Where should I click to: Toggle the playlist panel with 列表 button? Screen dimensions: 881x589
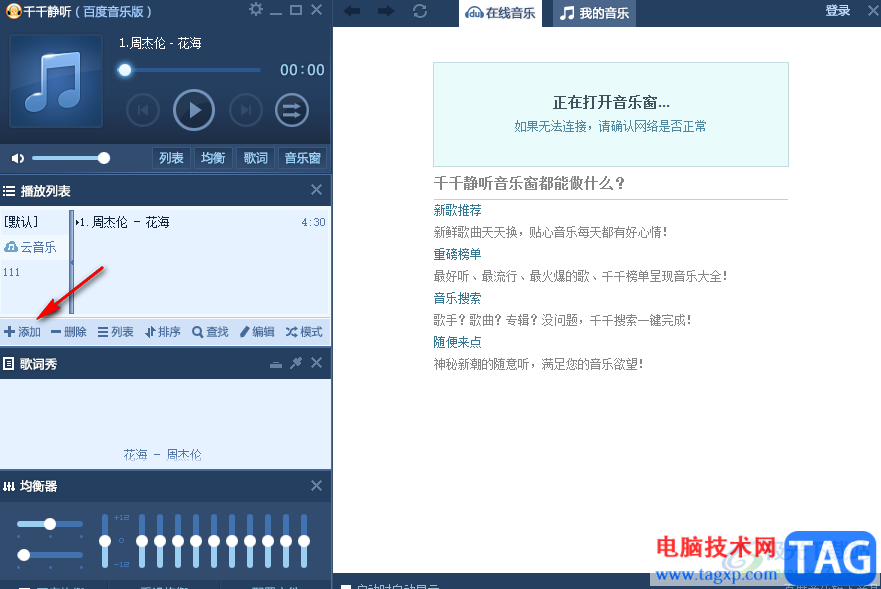pyautogui.click(x=171, y=158)
